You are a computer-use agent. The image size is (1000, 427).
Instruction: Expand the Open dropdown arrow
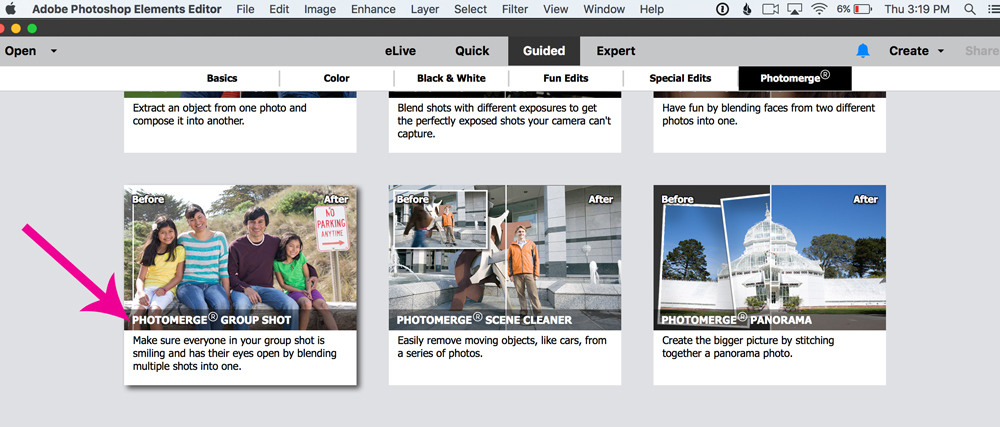tap(54, 51)
